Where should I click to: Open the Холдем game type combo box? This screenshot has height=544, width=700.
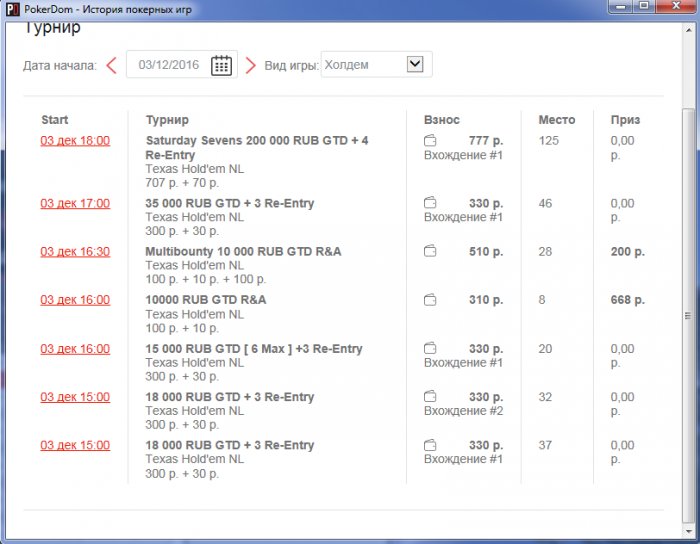pyautogui.click(x=376, y=65)
